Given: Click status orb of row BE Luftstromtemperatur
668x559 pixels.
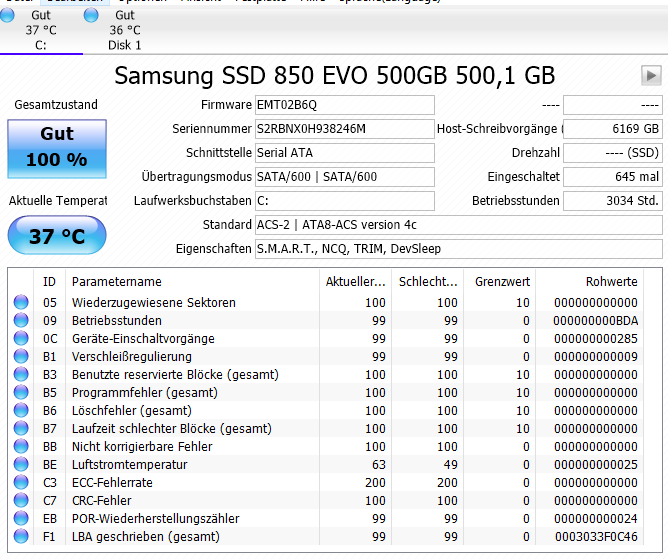Looking at the screenshot, I should tap(21, 464).
